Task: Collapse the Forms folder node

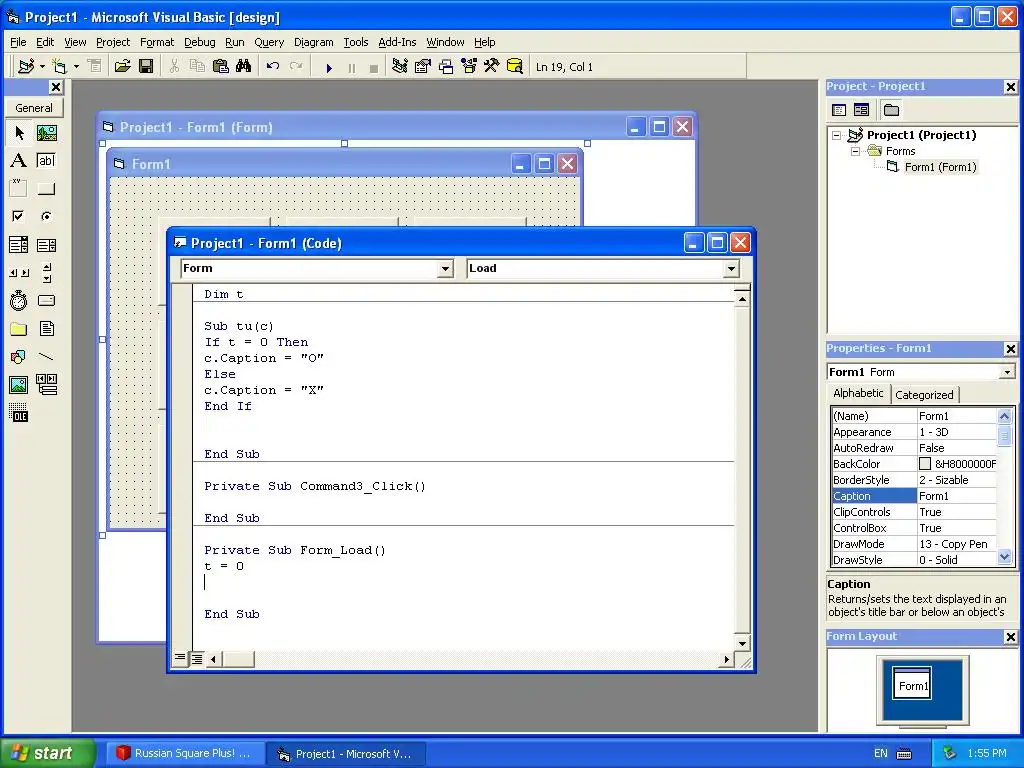Action: click(856, 151)
